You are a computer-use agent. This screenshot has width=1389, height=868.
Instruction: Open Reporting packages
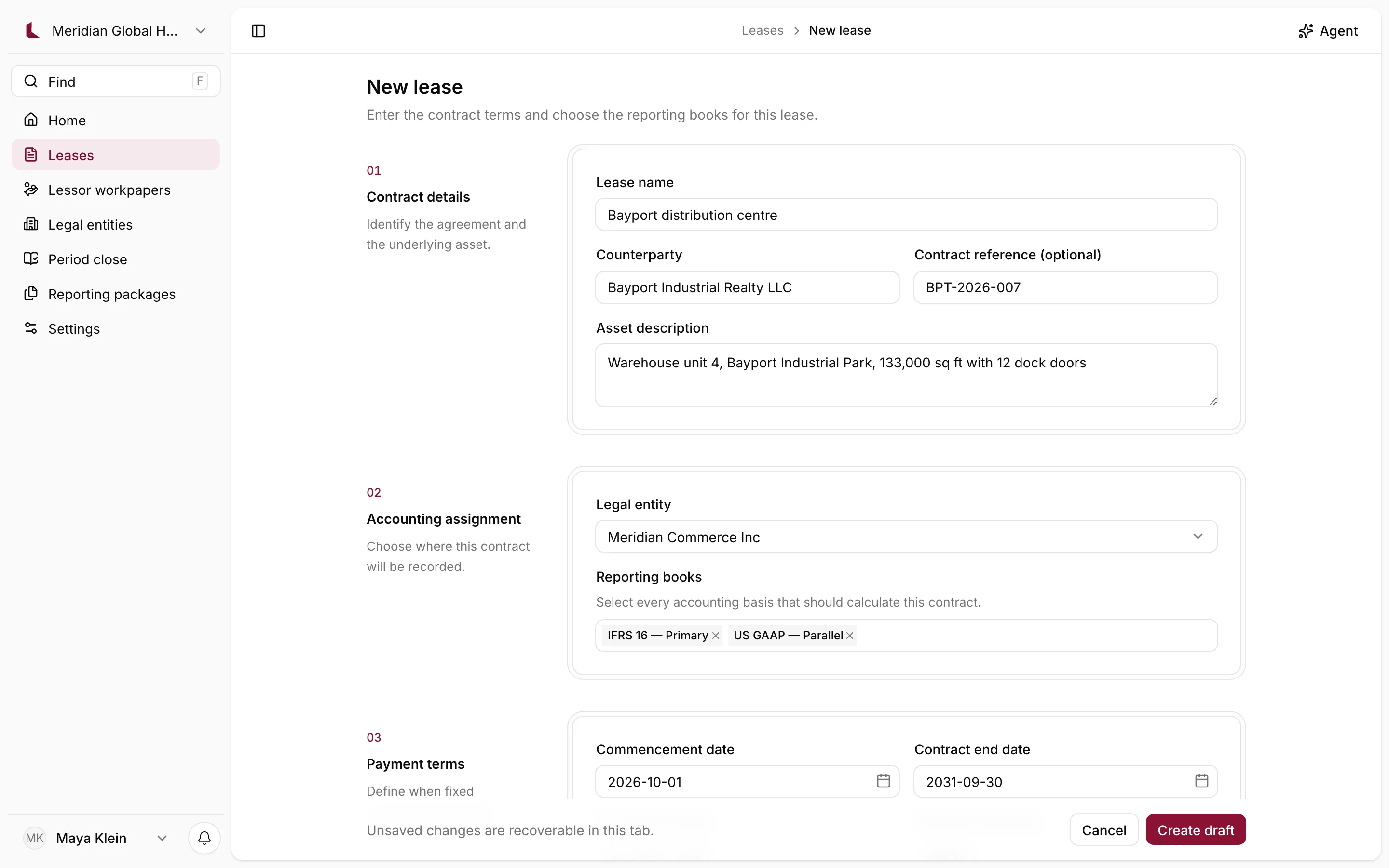click(x=115, y=294)
